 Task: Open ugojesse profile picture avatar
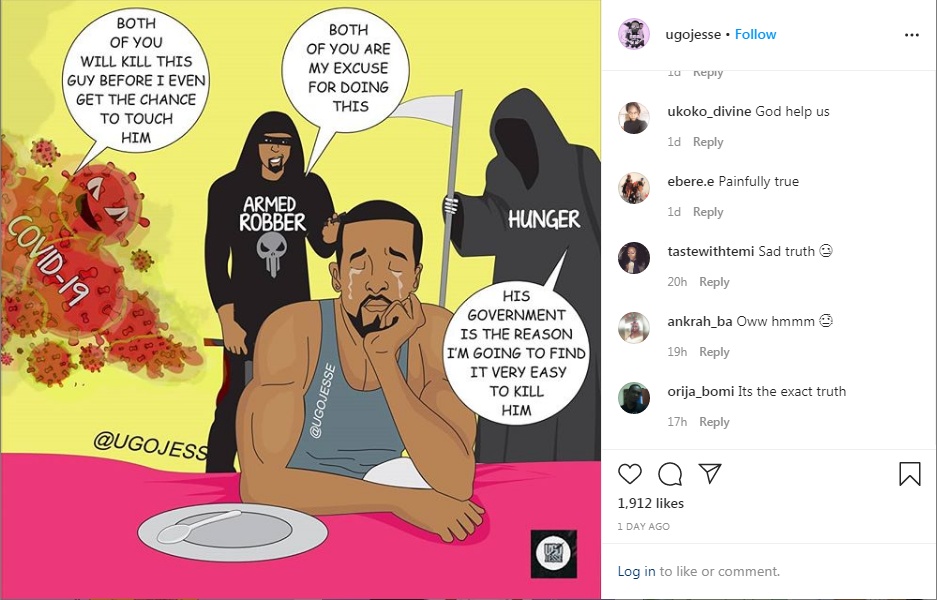(x=633, y=34)
